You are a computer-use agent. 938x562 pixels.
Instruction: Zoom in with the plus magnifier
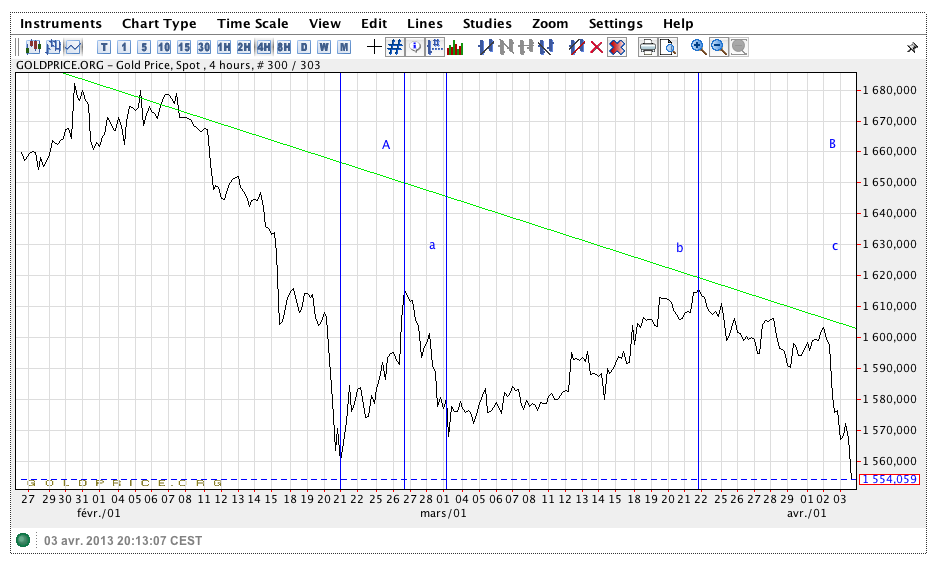pyautogui.click(x=698, y=47)
